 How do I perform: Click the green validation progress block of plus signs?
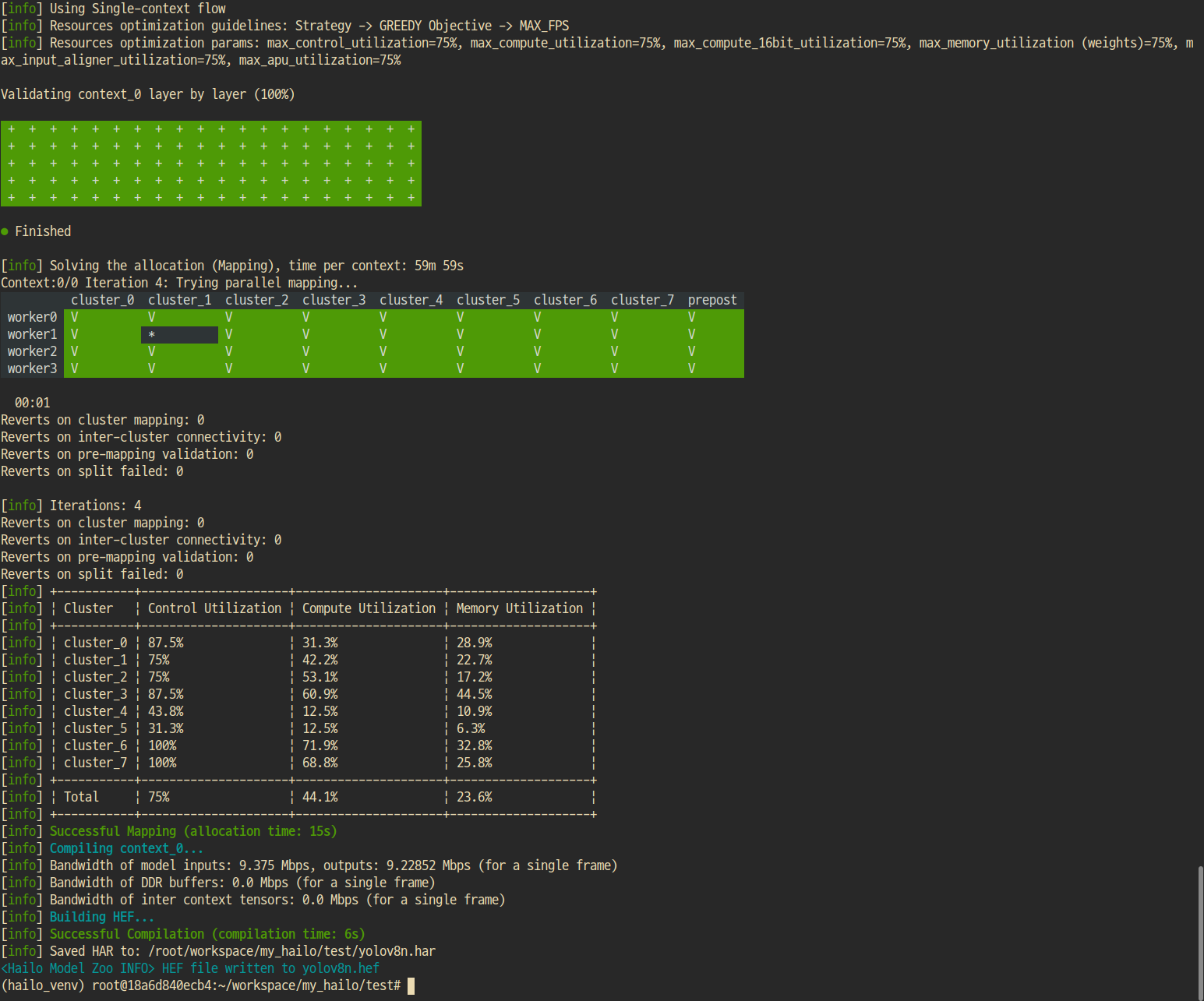tap(210, 164)
